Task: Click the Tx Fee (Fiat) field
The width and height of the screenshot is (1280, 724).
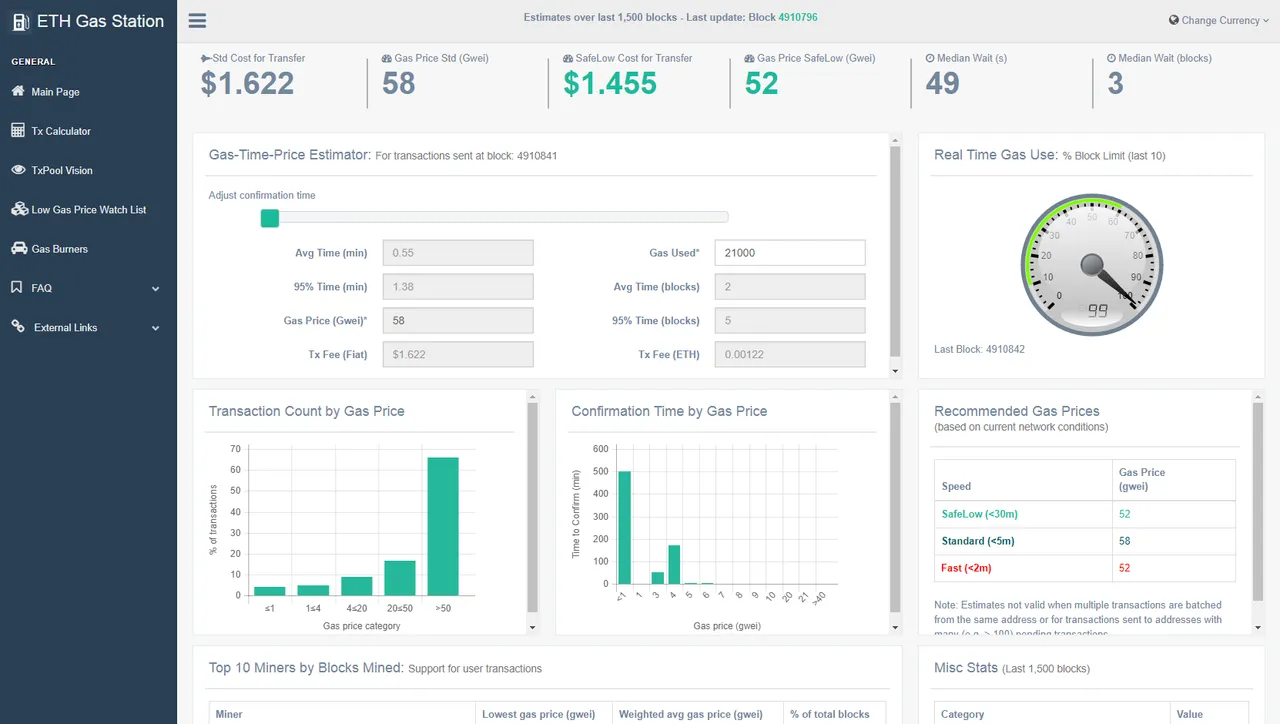Action: click(458, 355)
